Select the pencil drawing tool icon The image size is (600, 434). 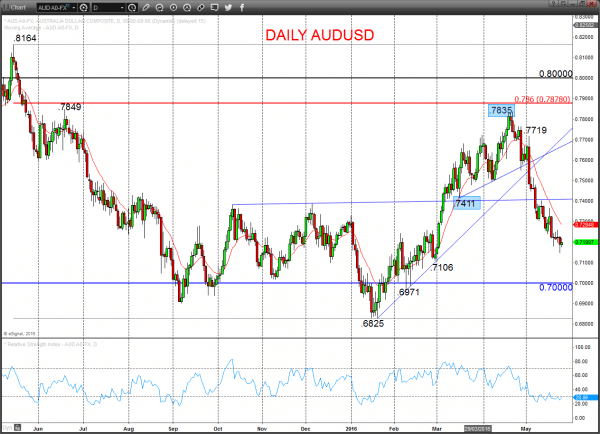click(x=146, y=8)
